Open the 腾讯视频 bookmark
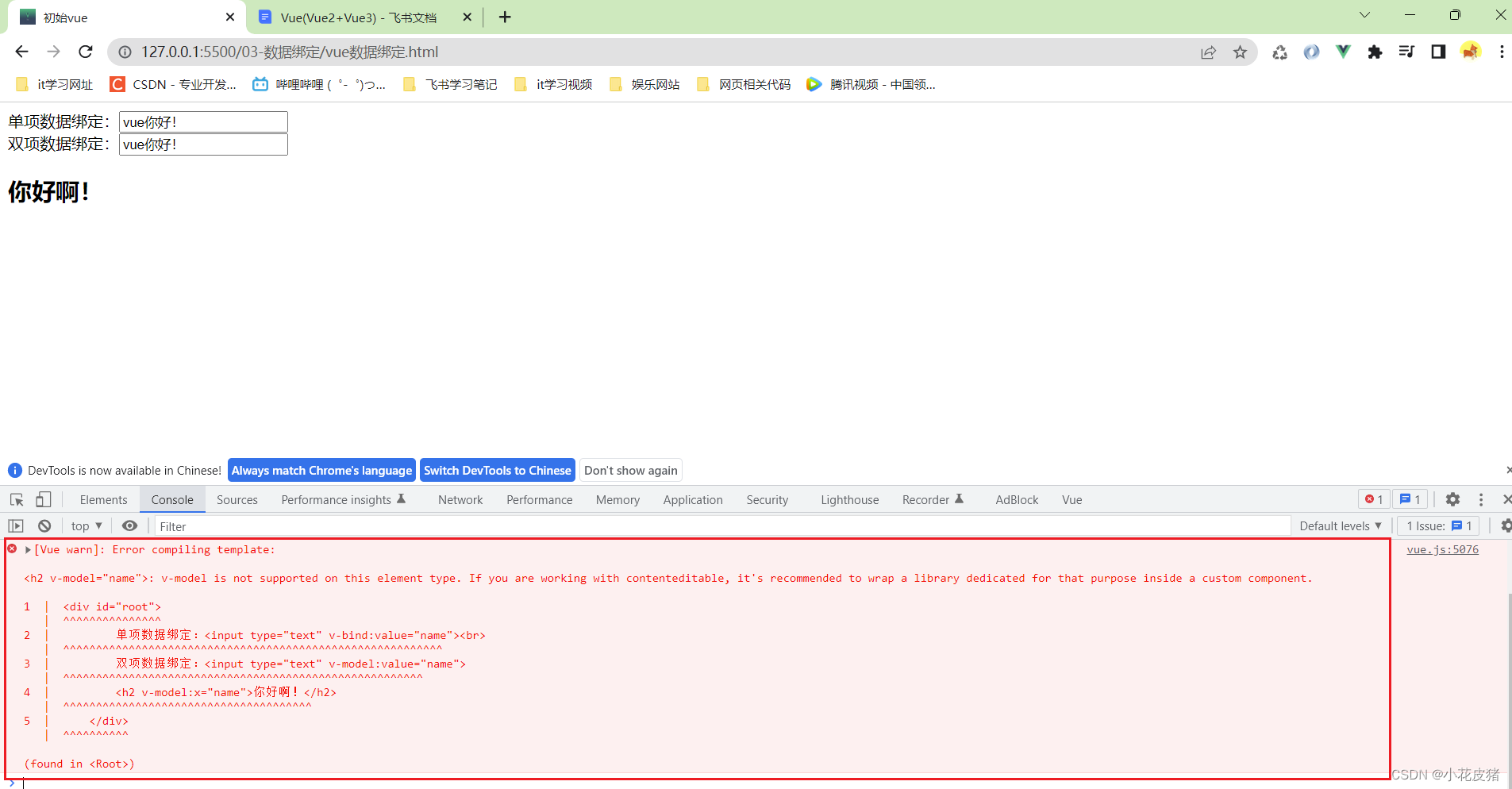This screenshot has width=1512, height=789. tap(871, 84)
